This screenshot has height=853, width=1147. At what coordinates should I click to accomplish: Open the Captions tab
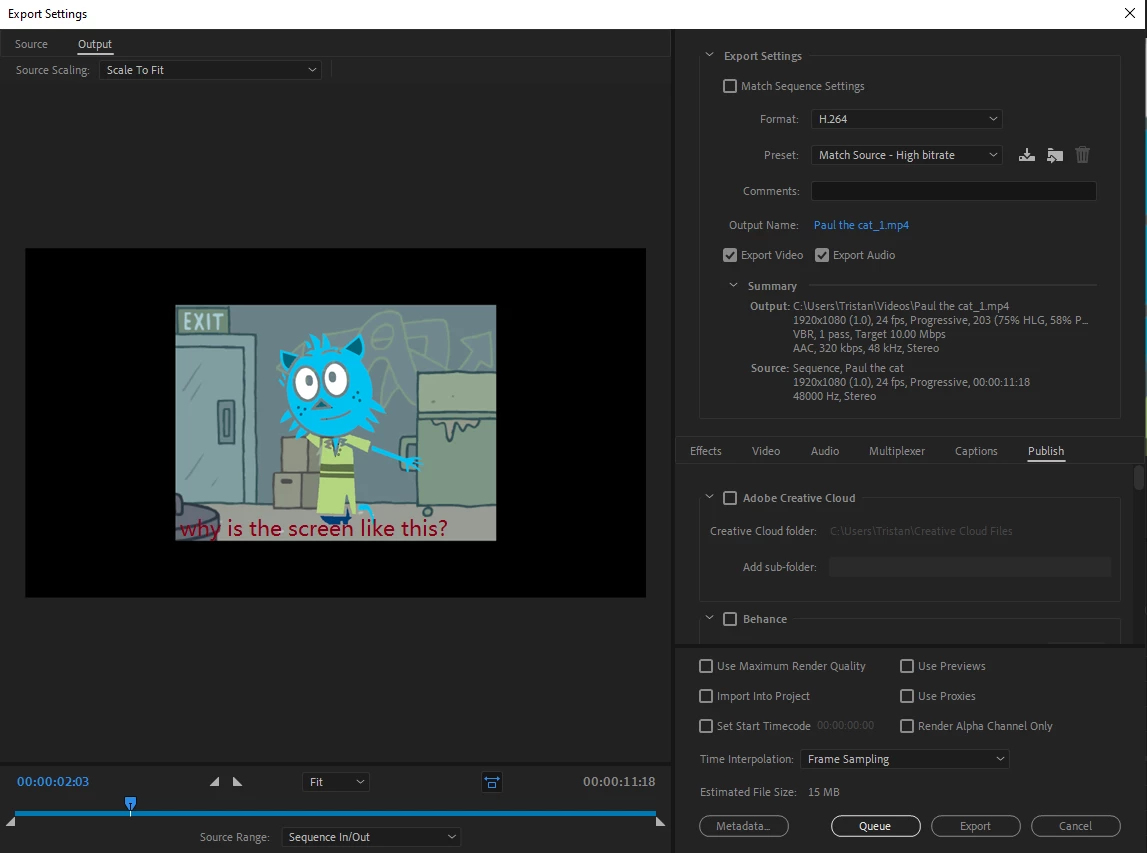[x=976, y=451]
